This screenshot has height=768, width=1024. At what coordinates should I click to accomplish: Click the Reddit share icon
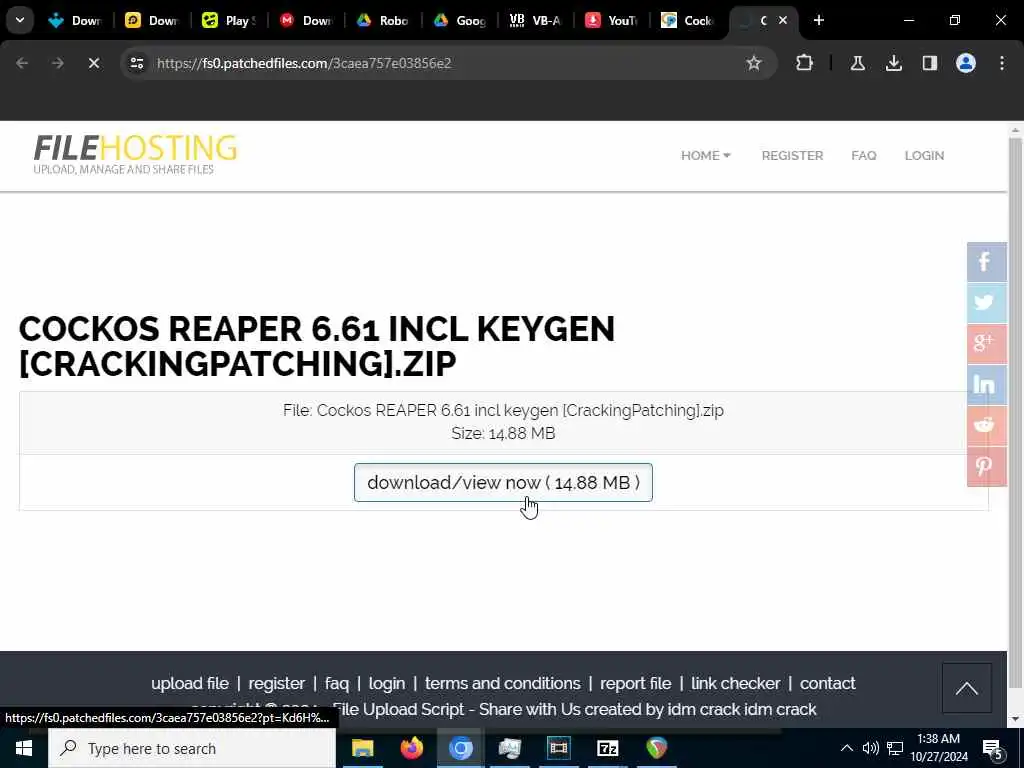point(986,425)
